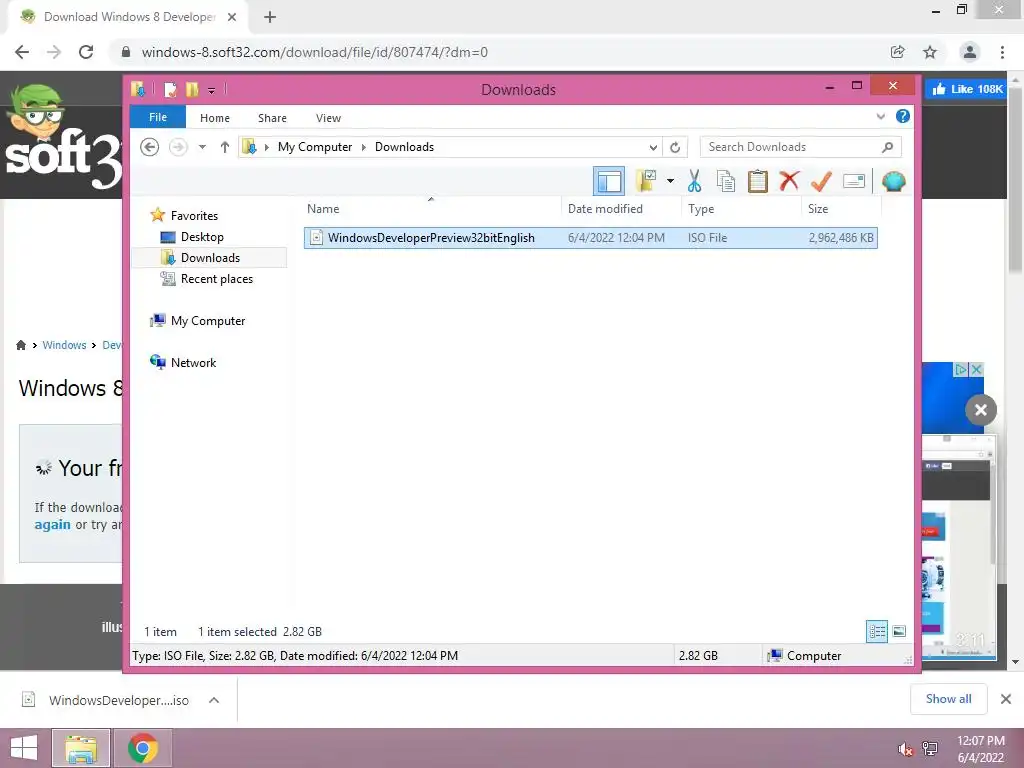Close the Download Windows 8 Developer tab

pos(232,18)
